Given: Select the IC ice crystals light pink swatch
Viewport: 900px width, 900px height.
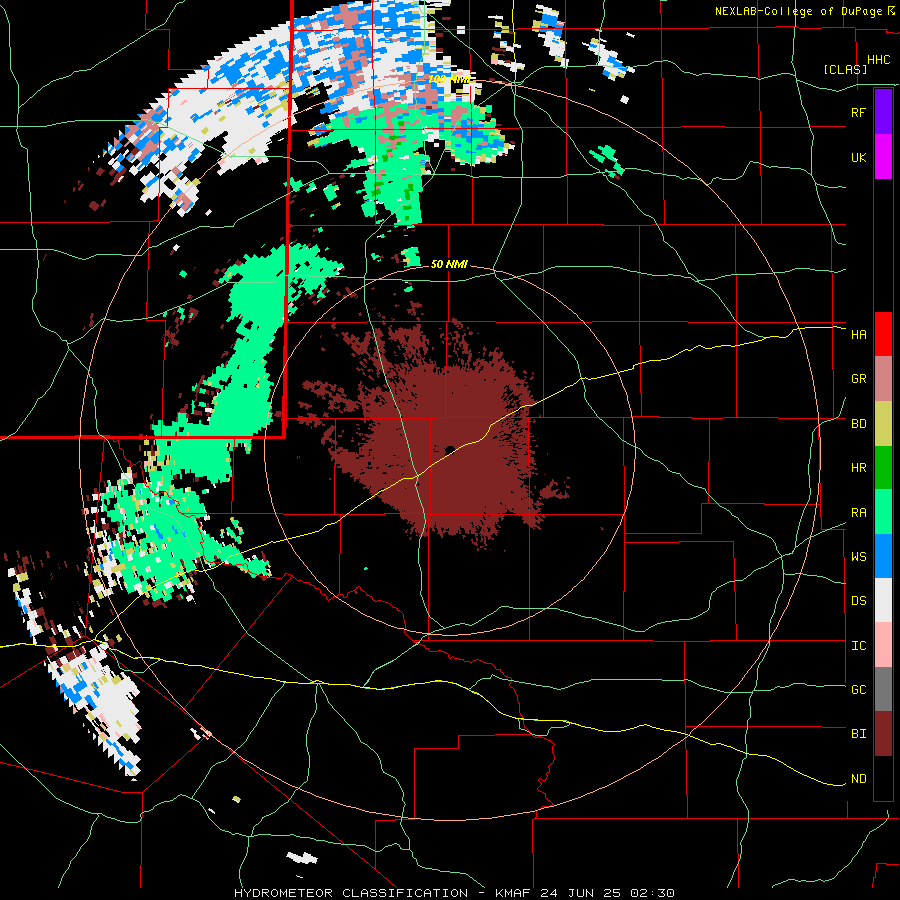Looking at the screenshot, I should [x=883, y=645].
